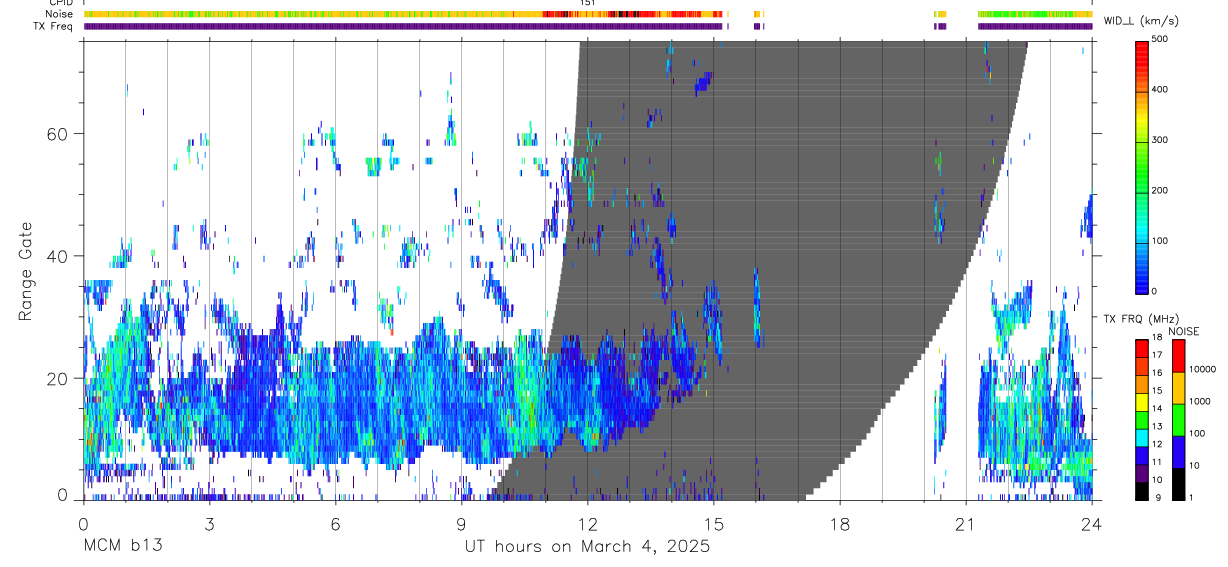
Task: Click the '200' label on width colorbar
Action: [x=1162, y=191]
